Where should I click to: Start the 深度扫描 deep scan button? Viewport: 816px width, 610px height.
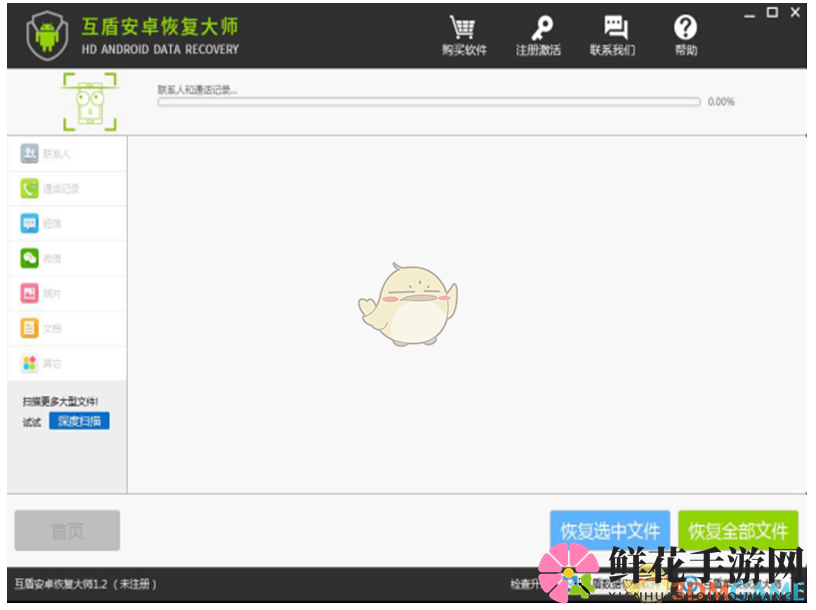click(x=79, y=421)
